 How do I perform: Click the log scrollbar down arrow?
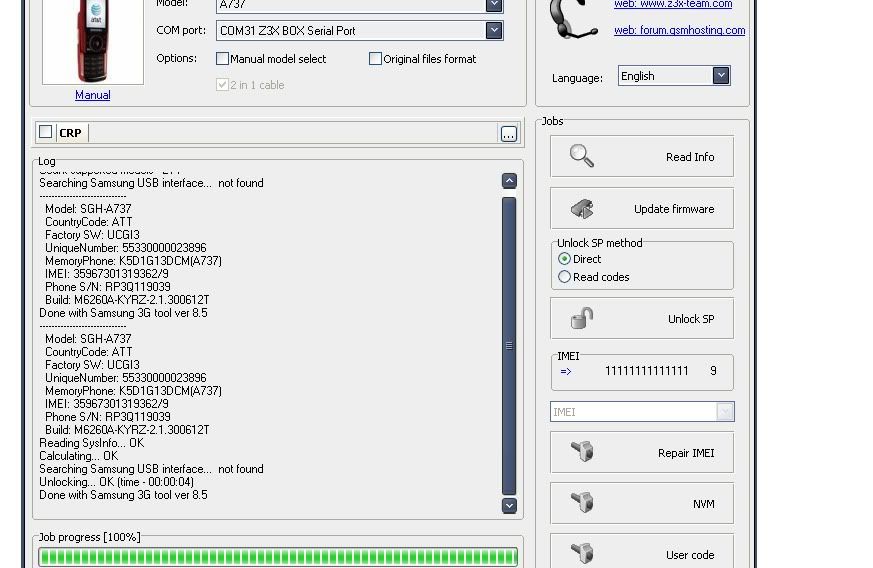[509, 506]
